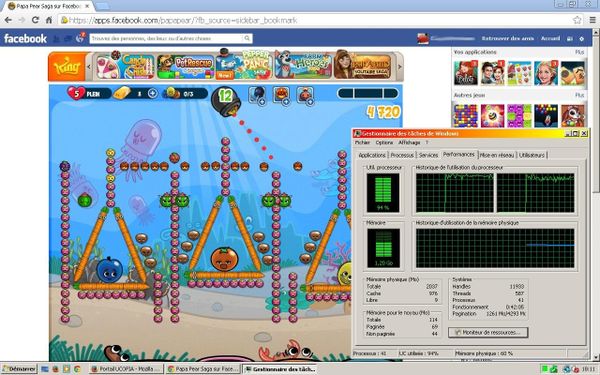Viewport: 600px width, 375px height.
Task: Open Farm Heroes Saga banner
Action: (x=303, y=66)
